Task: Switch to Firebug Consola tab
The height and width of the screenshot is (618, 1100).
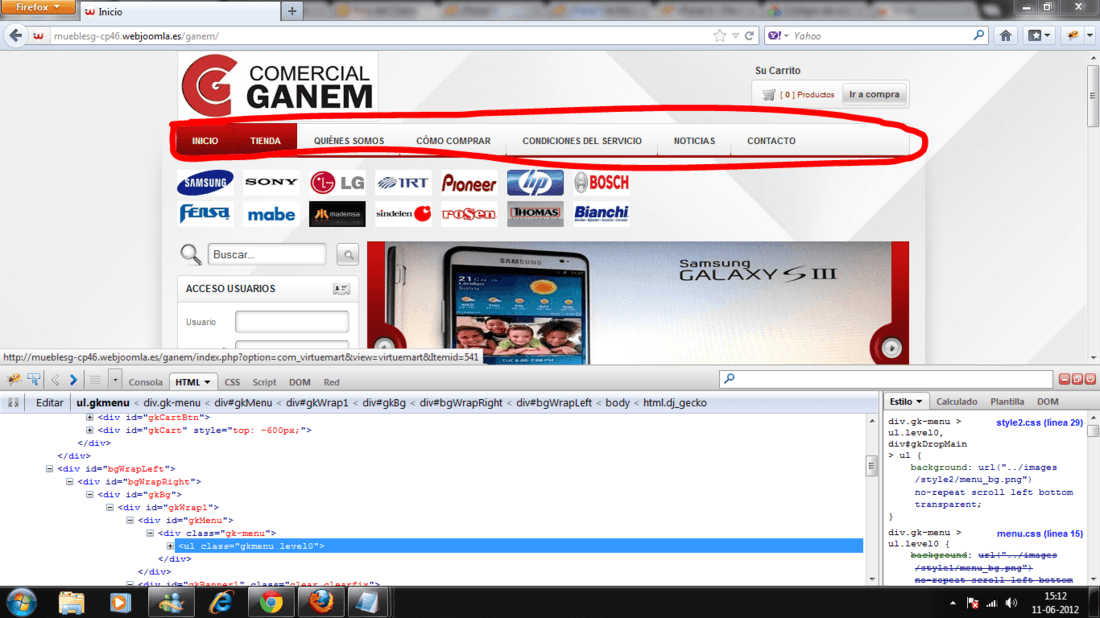Action: [x=145, y=382]
